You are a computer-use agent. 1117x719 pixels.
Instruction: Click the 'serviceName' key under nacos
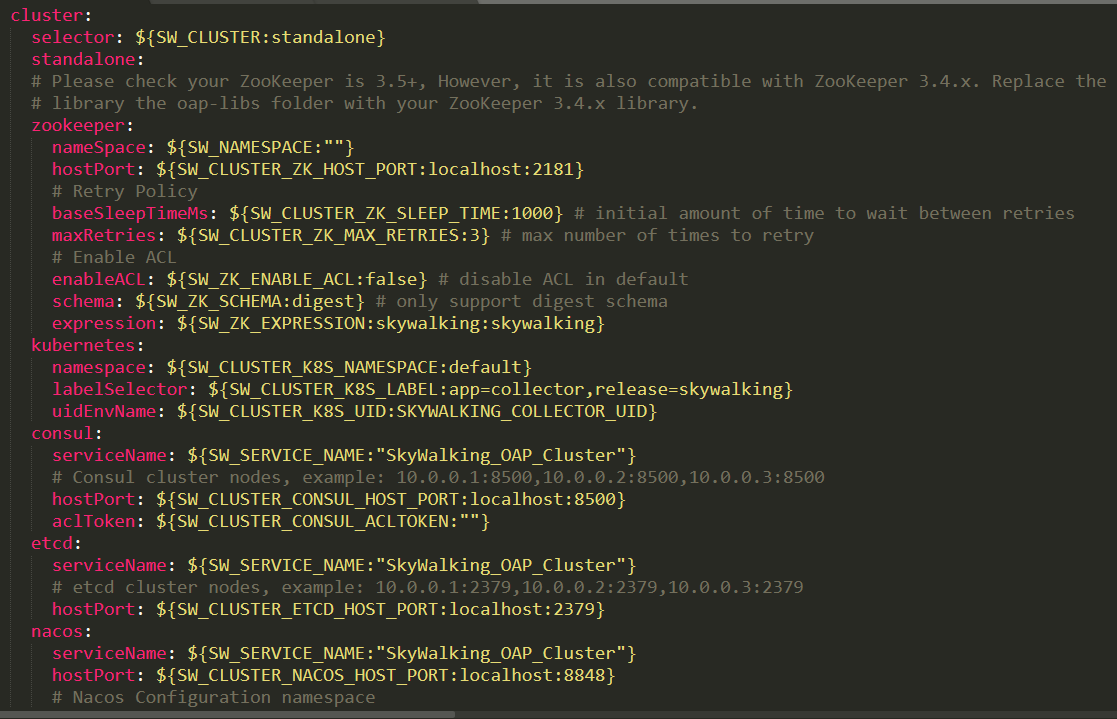click(109, 653)
